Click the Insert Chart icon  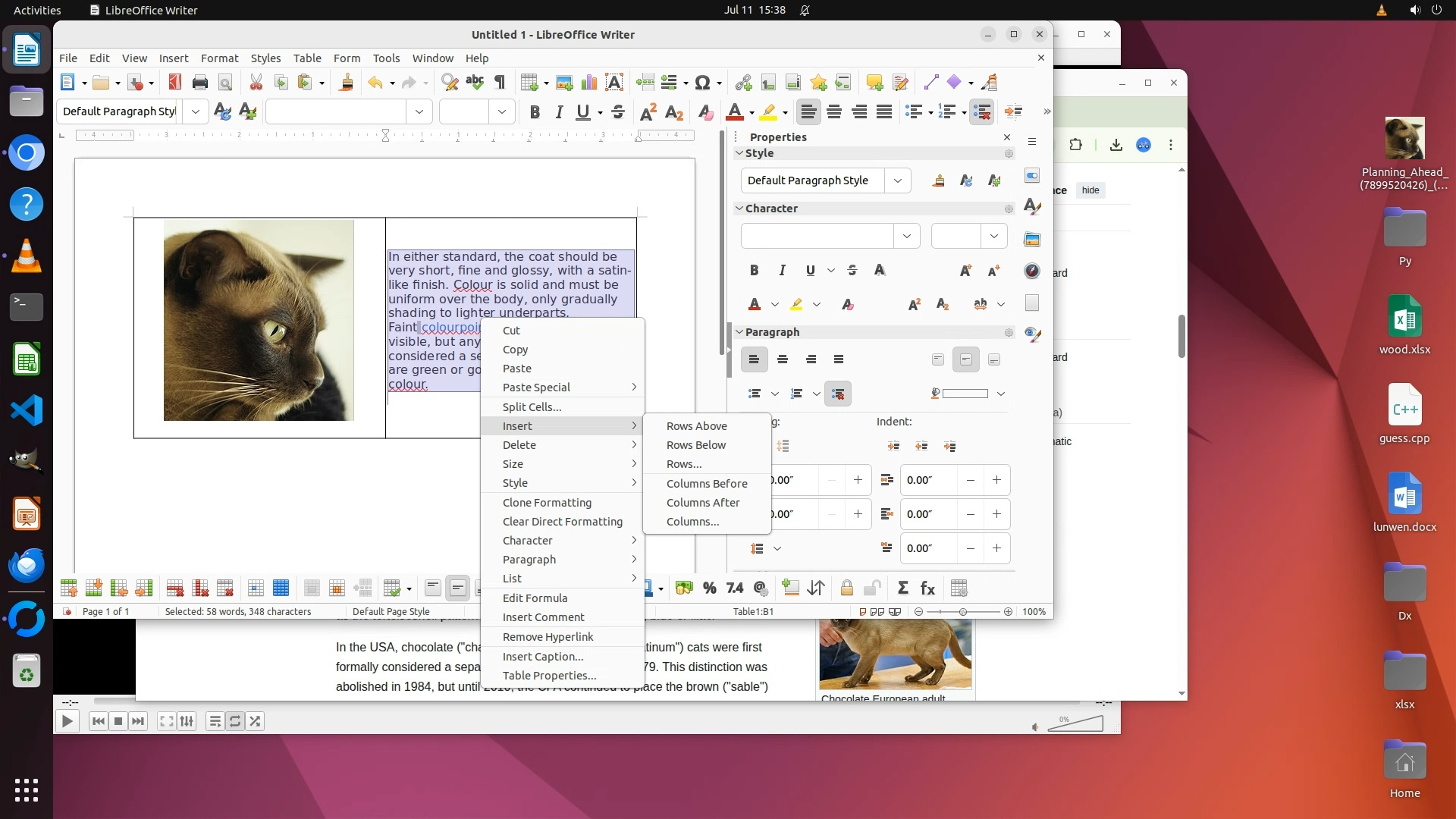point(588,83)
